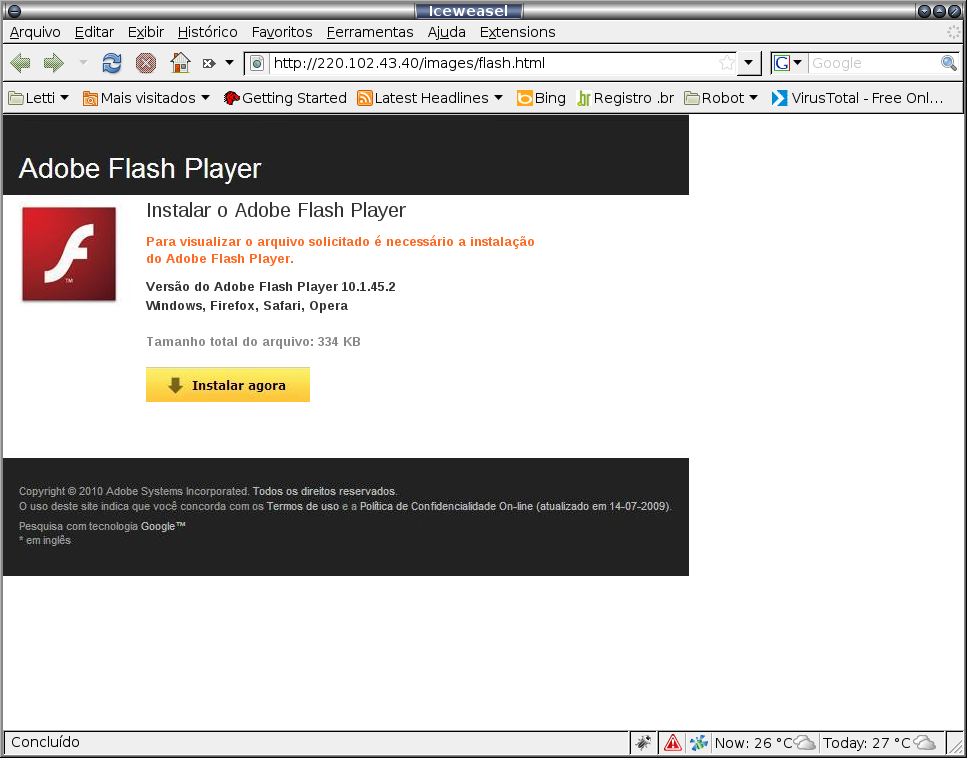
Task: Expand the Mais visitados bookmark folder
Action: pos(147,98)
